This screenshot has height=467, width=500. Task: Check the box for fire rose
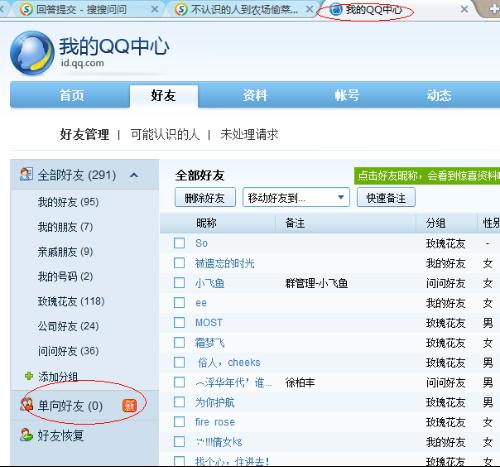[x=179, y=422]
